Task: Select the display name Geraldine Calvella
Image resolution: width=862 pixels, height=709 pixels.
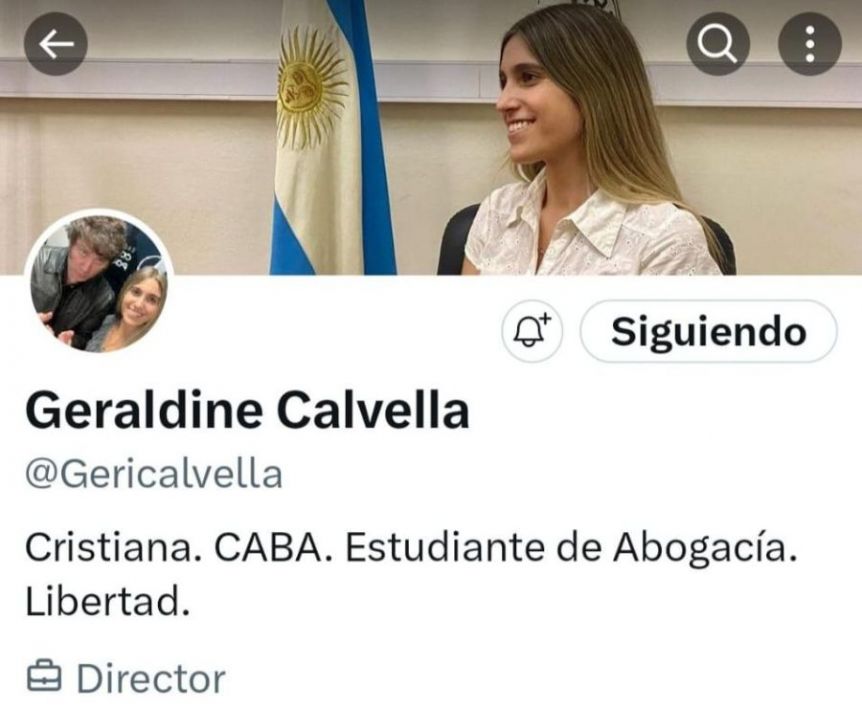Action: [247, 411]
